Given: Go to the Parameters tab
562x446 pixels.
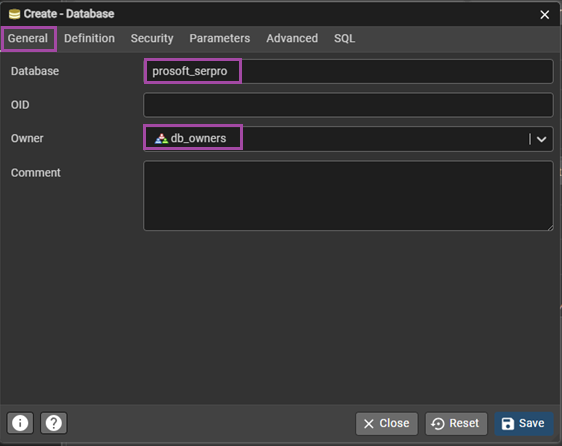Looking at the screenshot, I should [x=220, y=38].
